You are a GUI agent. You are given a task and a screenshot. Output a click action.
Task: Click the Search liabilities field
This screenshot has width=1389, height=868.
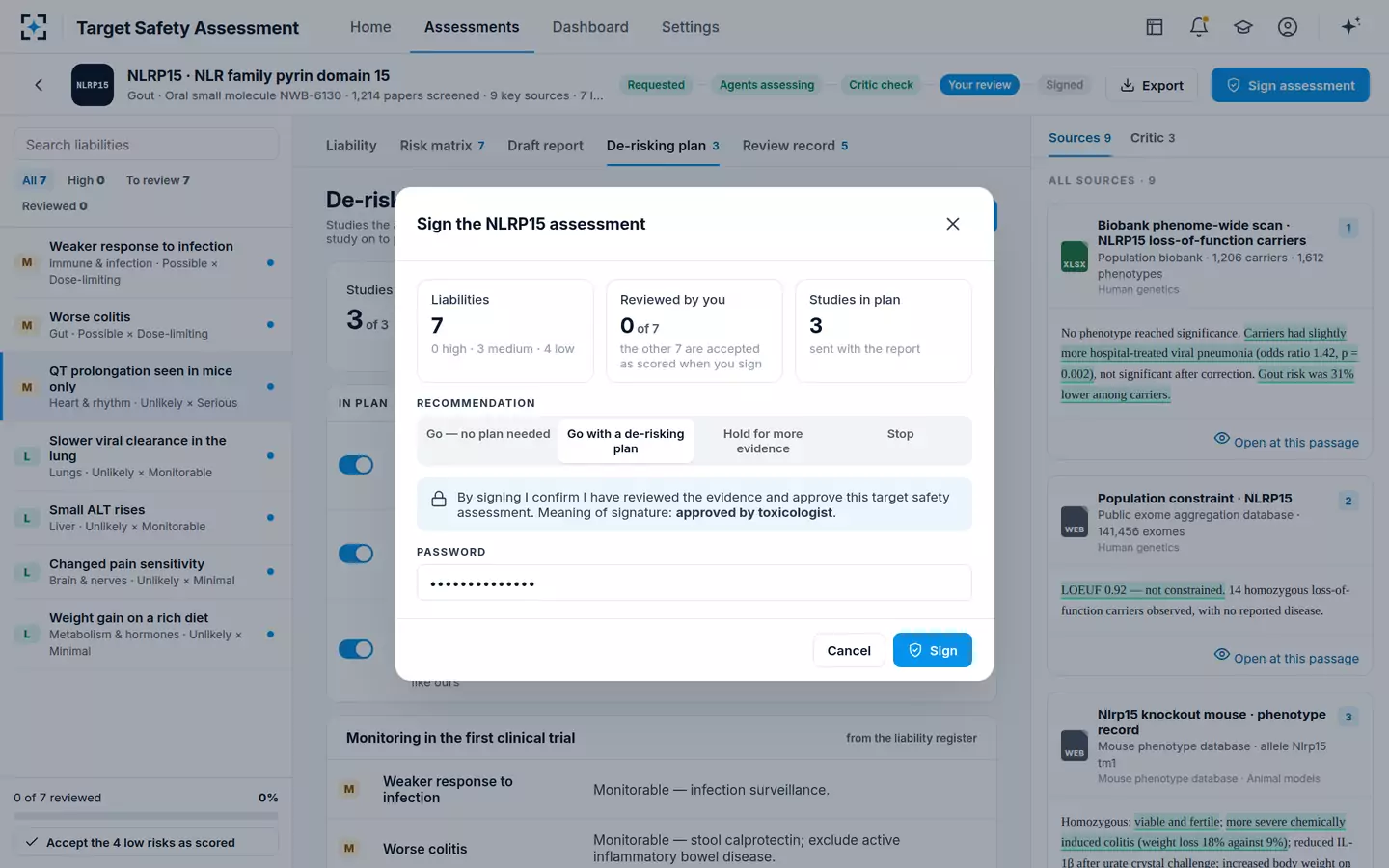click(x=146, y=145)
